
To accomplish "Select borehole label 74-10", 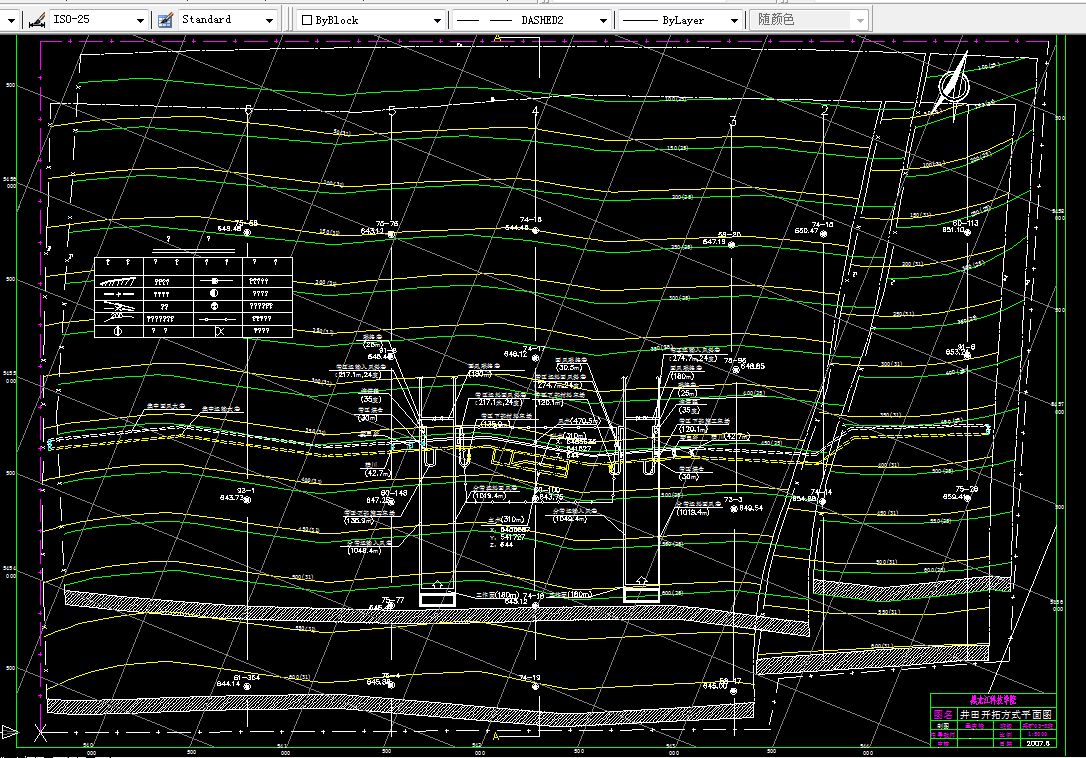I will pos(822,224).
